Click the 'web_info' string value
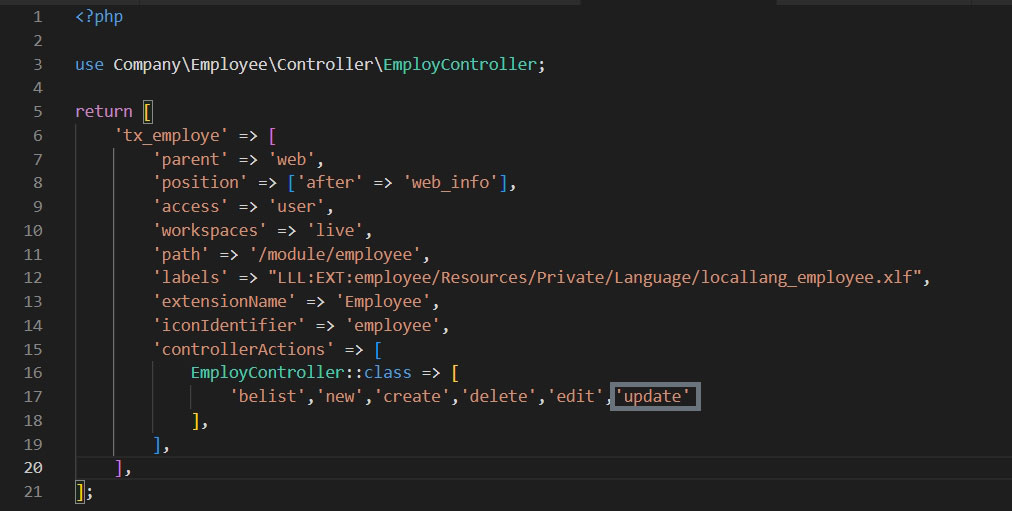Screen dimensions: 1012x511 click(459, 182)
